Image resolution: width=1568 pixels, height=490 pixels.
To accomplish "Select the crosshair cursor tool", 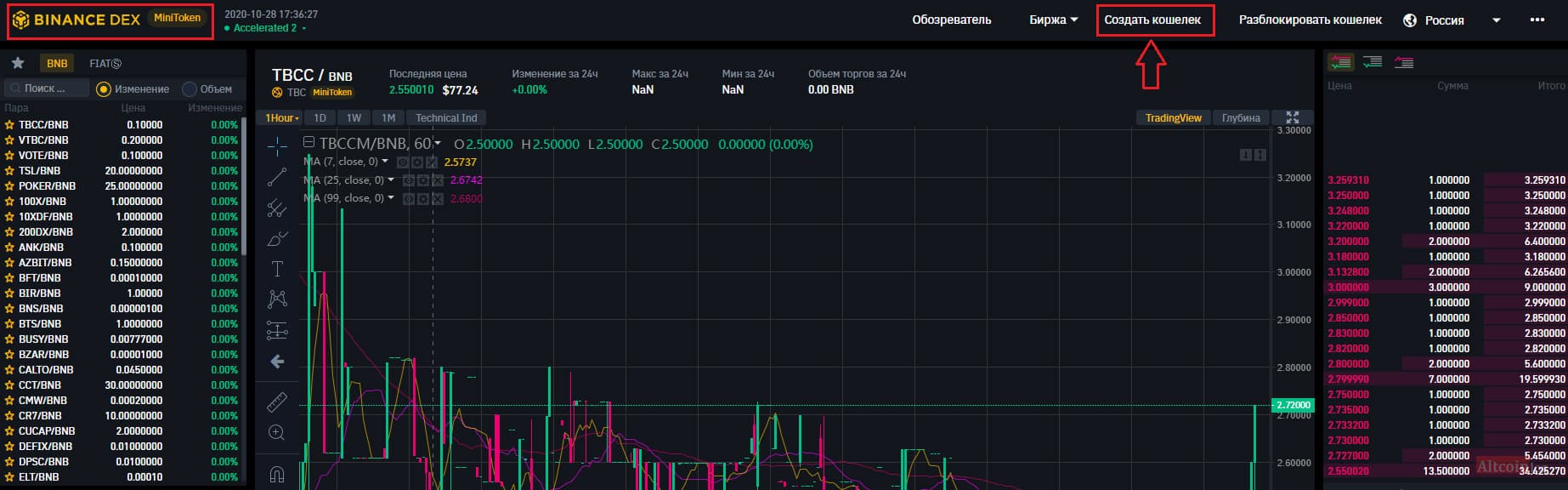I will (277, 147).
